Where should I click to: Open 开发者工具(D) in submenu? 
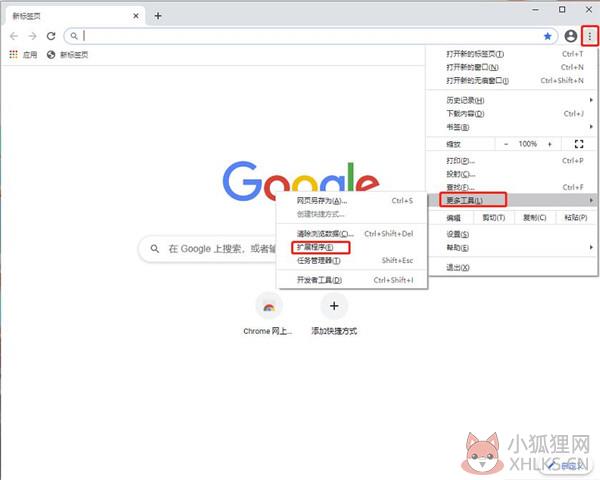point(351,280)
